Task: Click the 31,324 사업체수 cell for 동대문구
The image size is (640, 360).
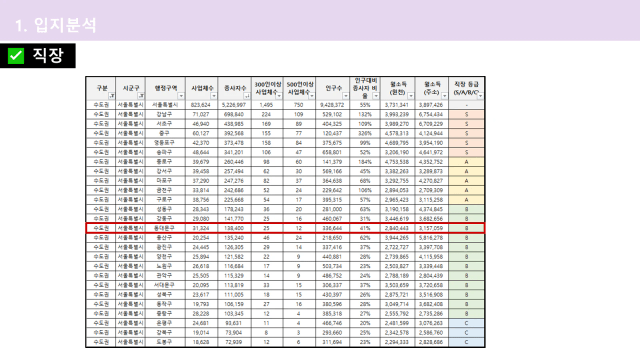Action: [x=200, y=228]
